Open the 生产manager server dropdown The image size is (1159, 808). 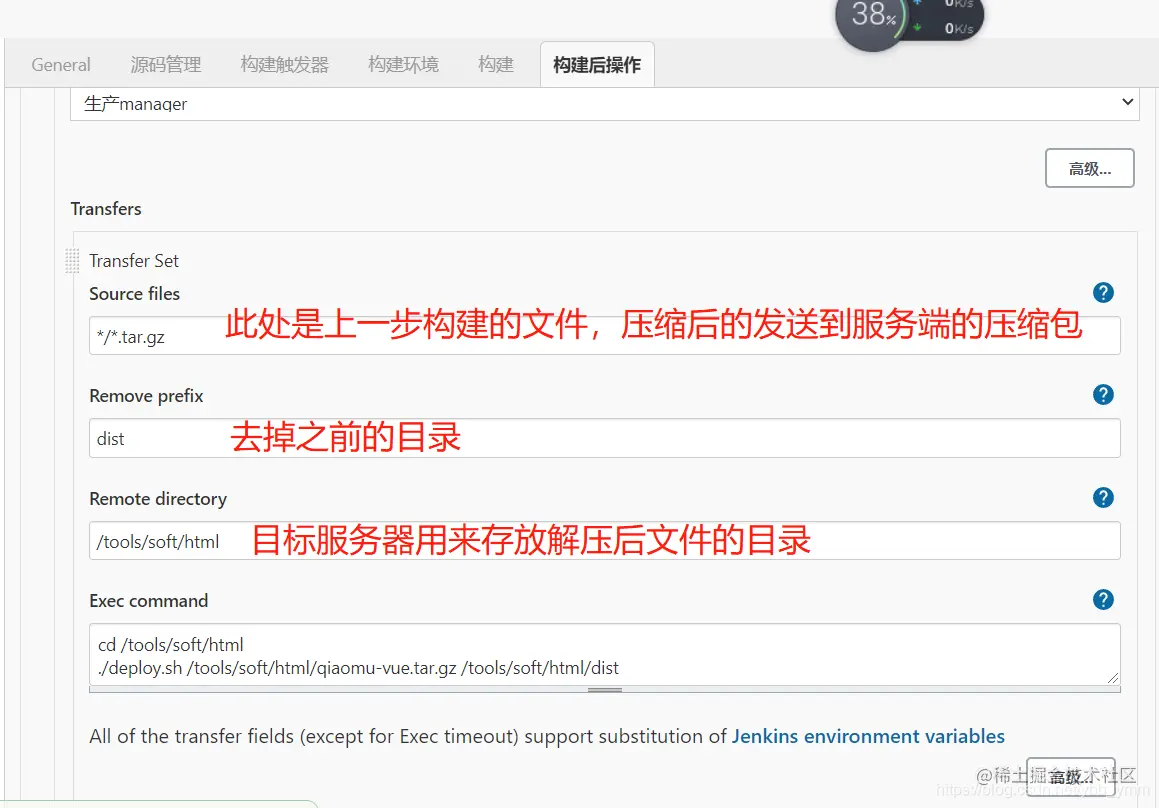605,103
